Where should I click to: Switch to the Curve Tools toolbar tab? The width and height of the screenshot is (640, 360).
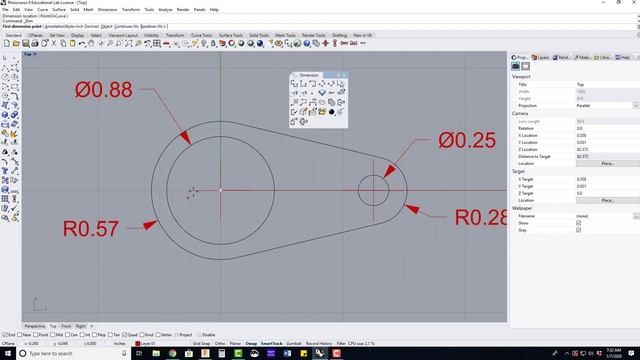[202, 36]
